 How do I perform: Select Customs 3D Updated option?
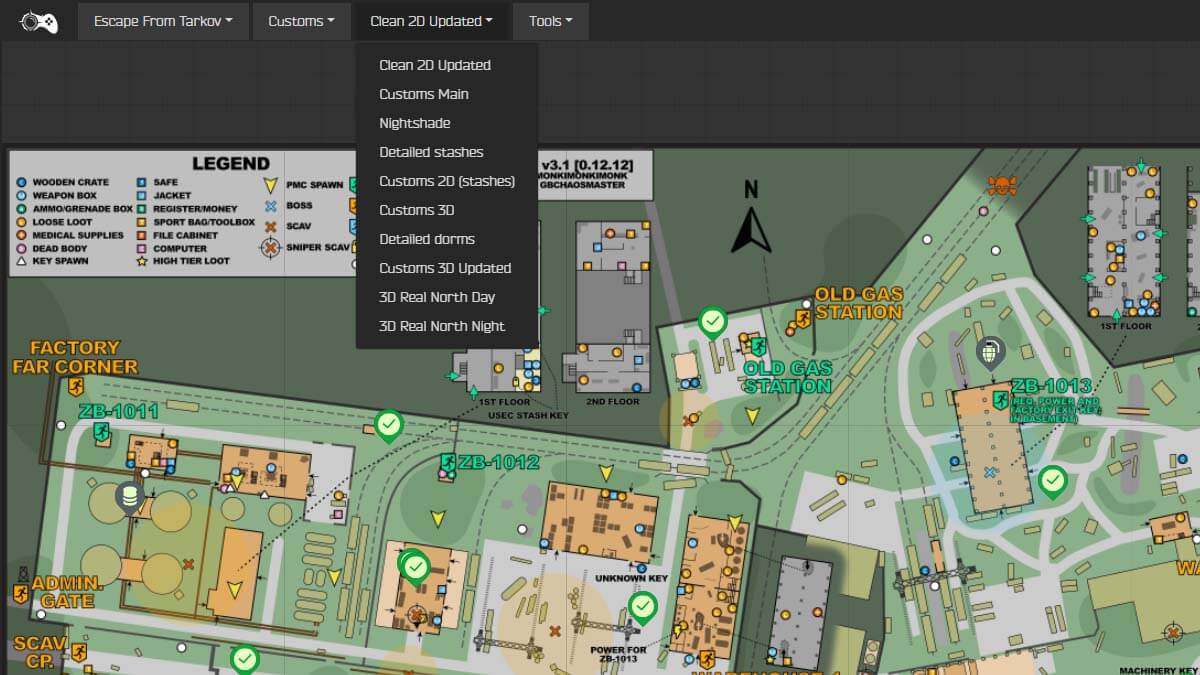pyautogui.click(x=445, y=268)
